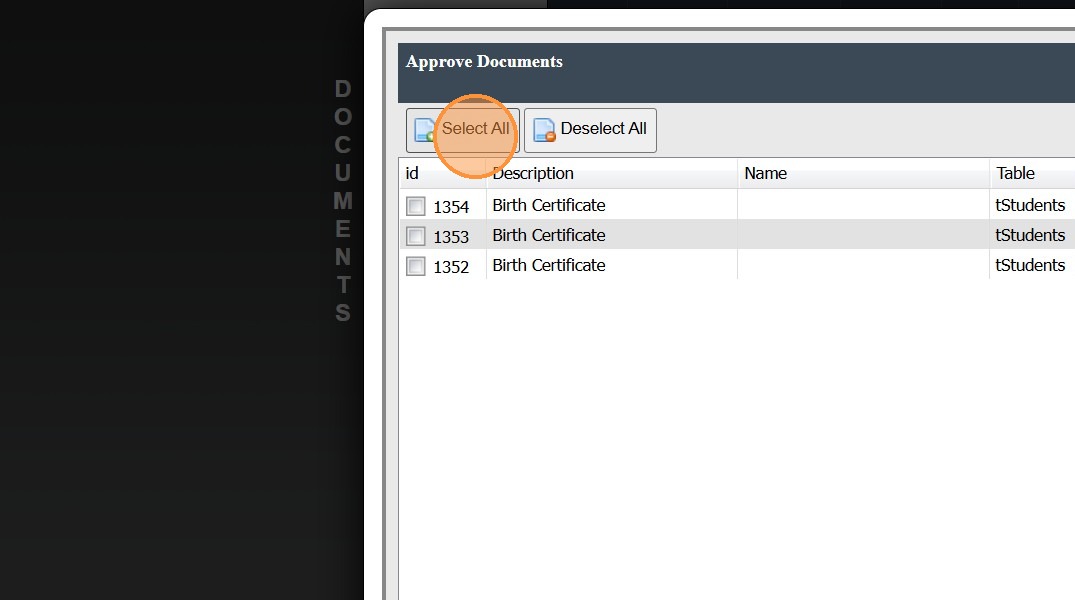Click the Select All button
The image size is (1075, 600).
pos(462,130)
